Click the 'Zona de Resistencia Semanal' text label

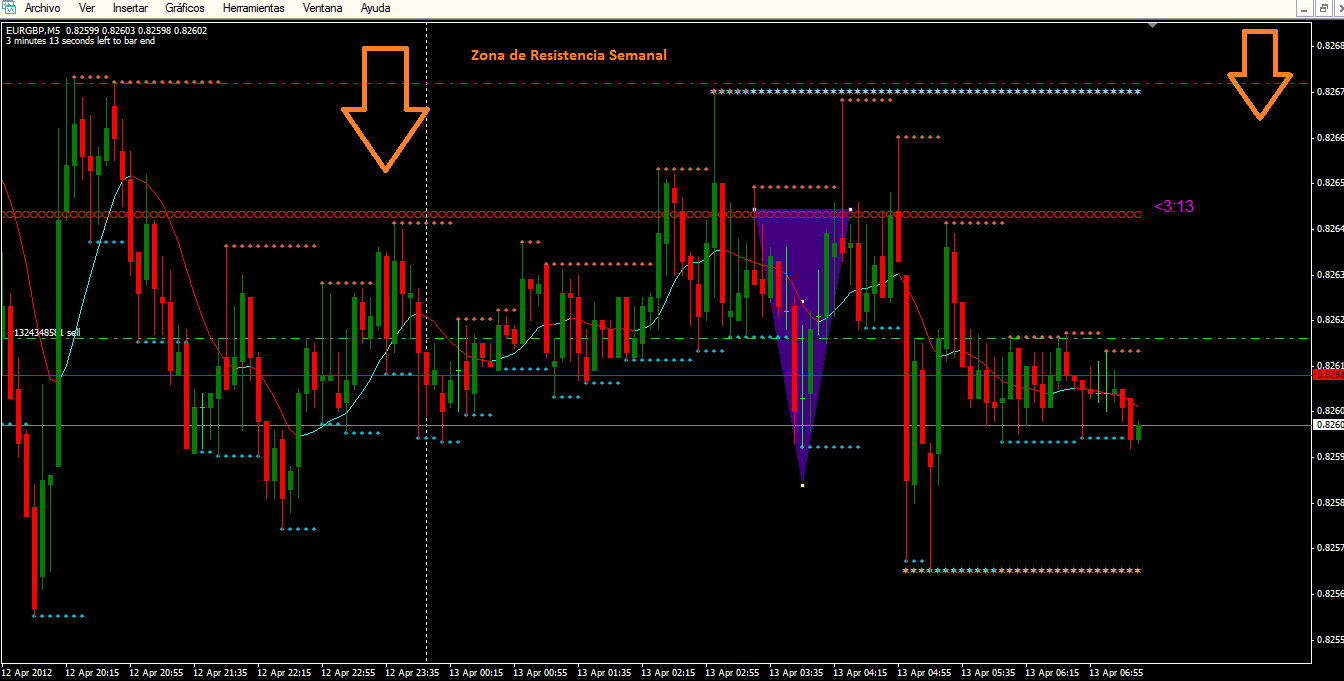(569, 55)
